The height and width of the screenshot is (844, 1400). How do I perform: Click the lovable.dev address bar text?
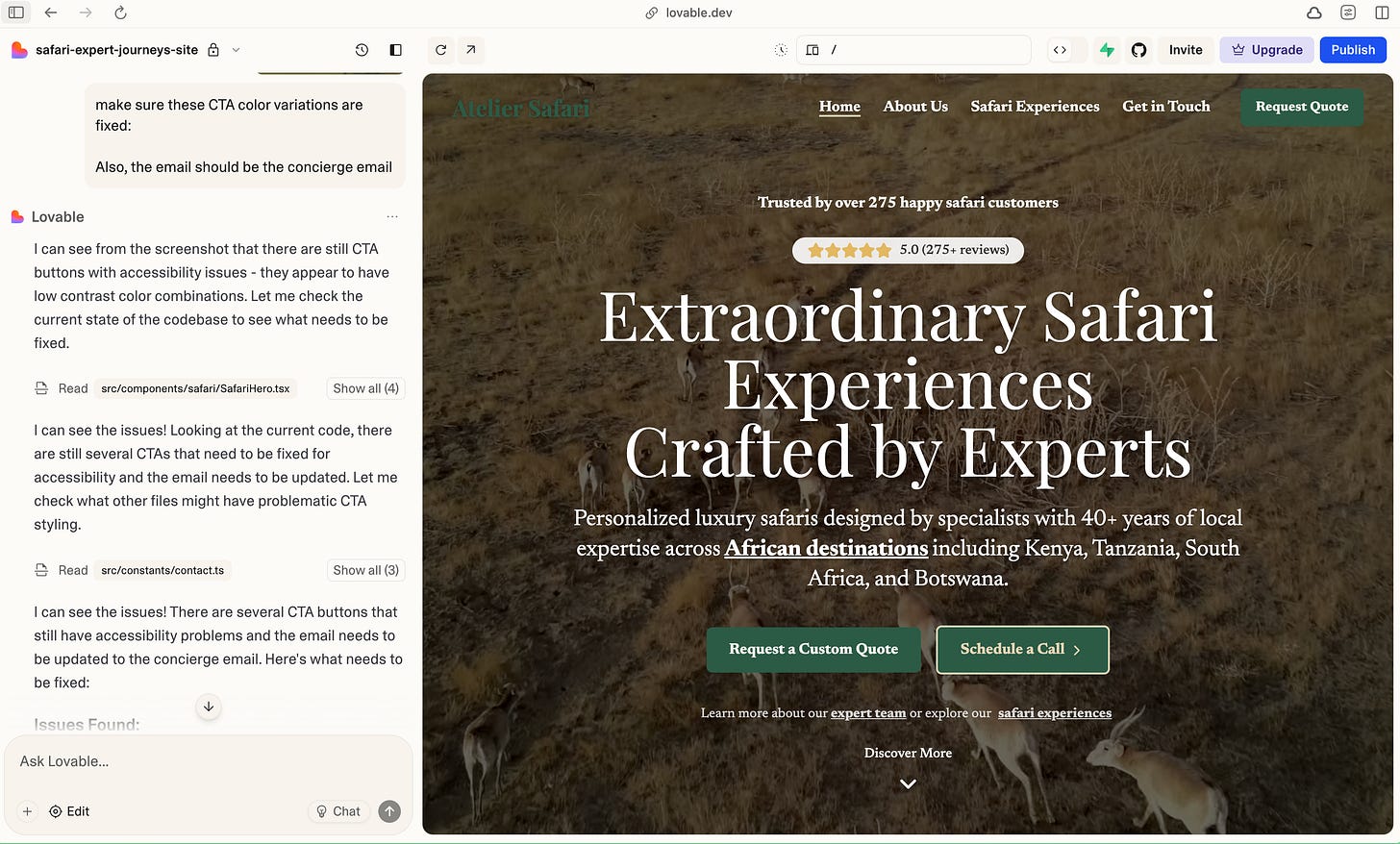[699, 12]
